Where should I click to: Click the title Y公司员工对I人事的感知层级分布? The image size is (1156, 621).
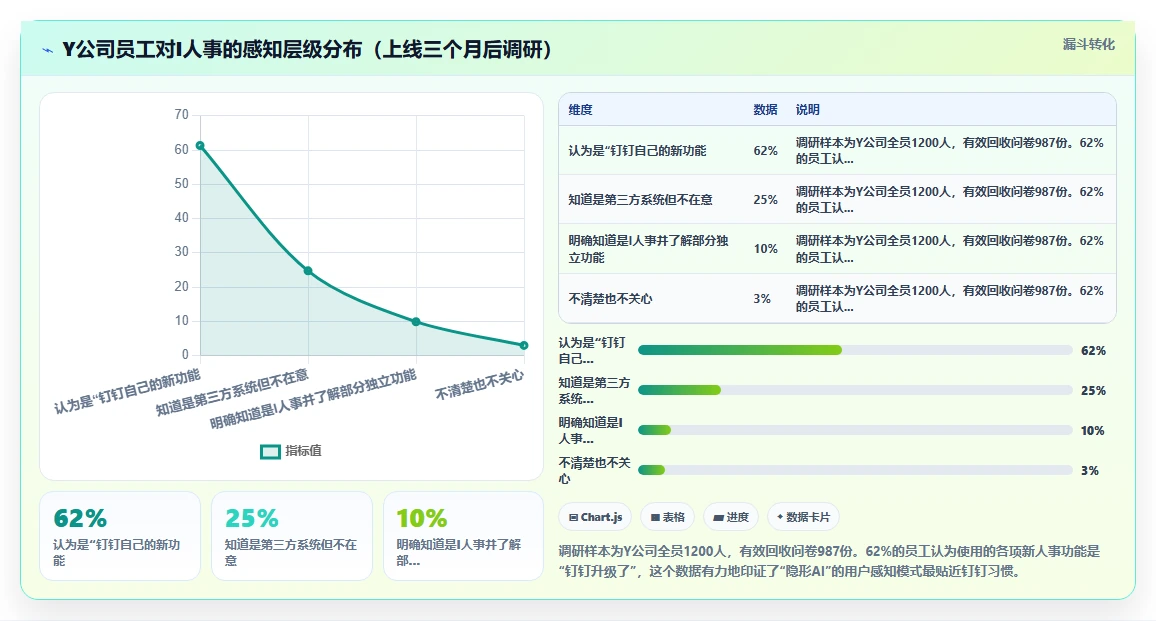click(307, 49)
